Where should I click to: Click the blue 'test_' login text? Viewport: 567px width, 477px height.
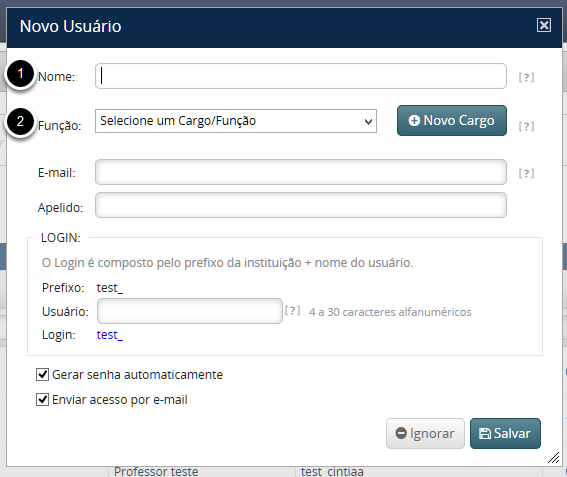point(110,335)
